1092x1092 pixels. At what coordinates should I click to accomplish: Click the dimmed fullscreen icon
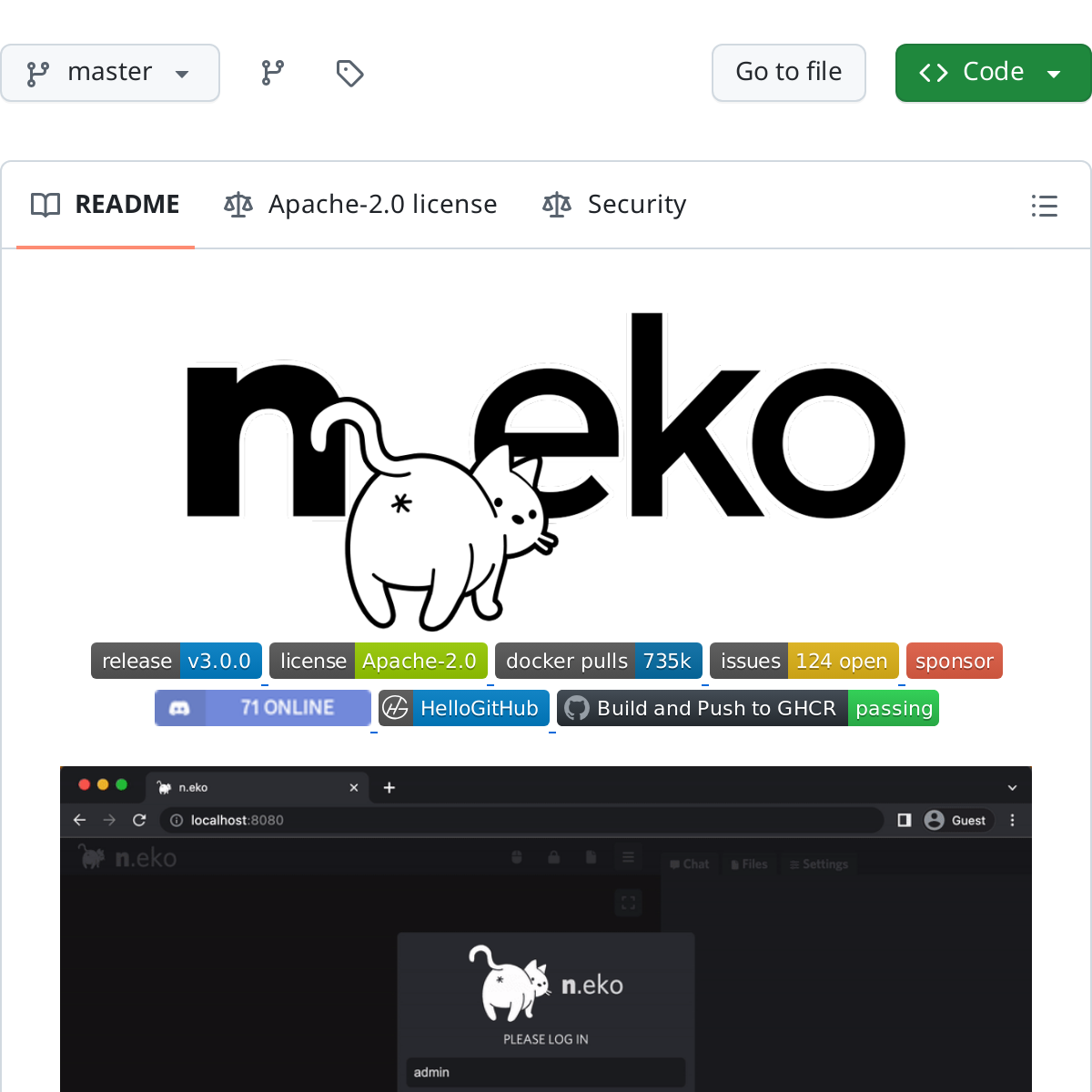628,903
